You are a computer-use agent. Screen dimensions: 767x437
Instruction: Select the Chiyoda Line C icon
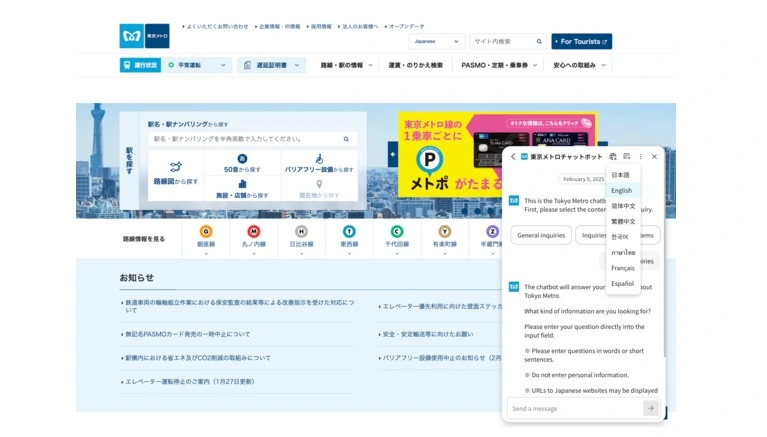coord(397,231)
